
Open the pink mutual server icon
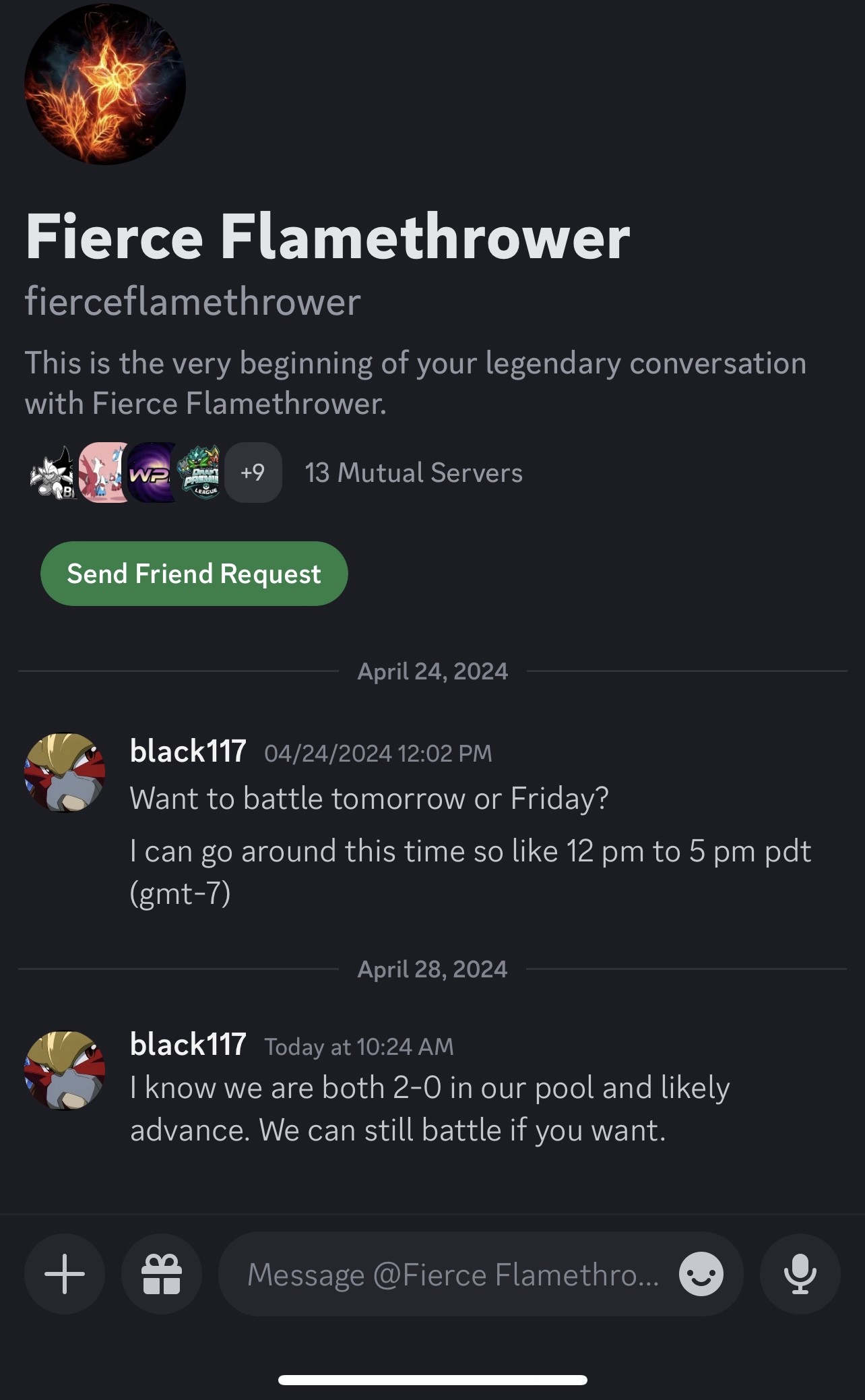[102, 473]
